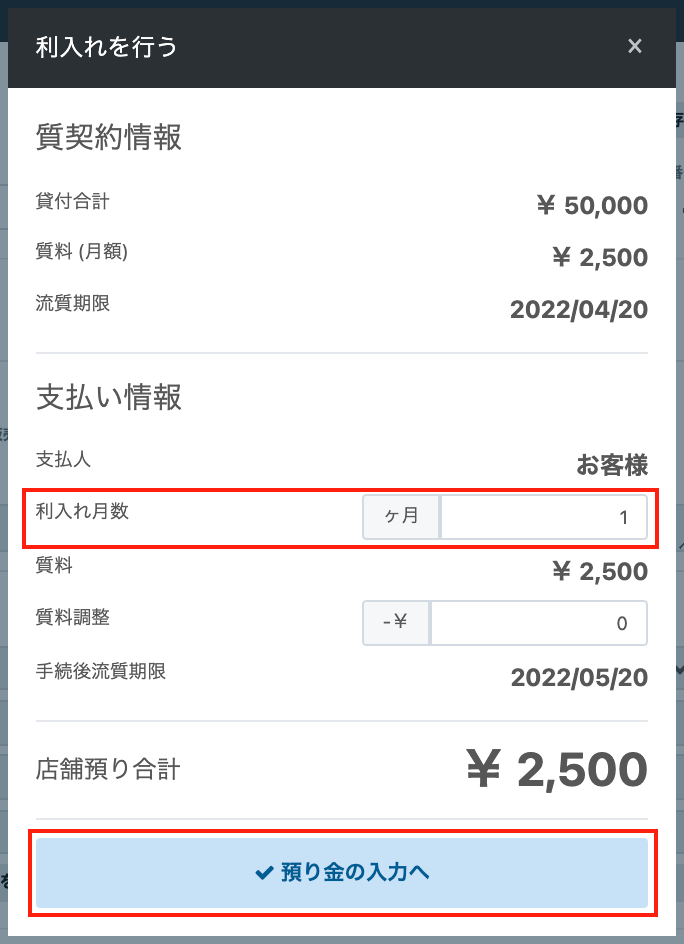Image resolution: width=684 pixels, height=944 pixels.
Task: Click the 利入れ月数 label text
Action: pyautogui.click(x=82, y=512)
